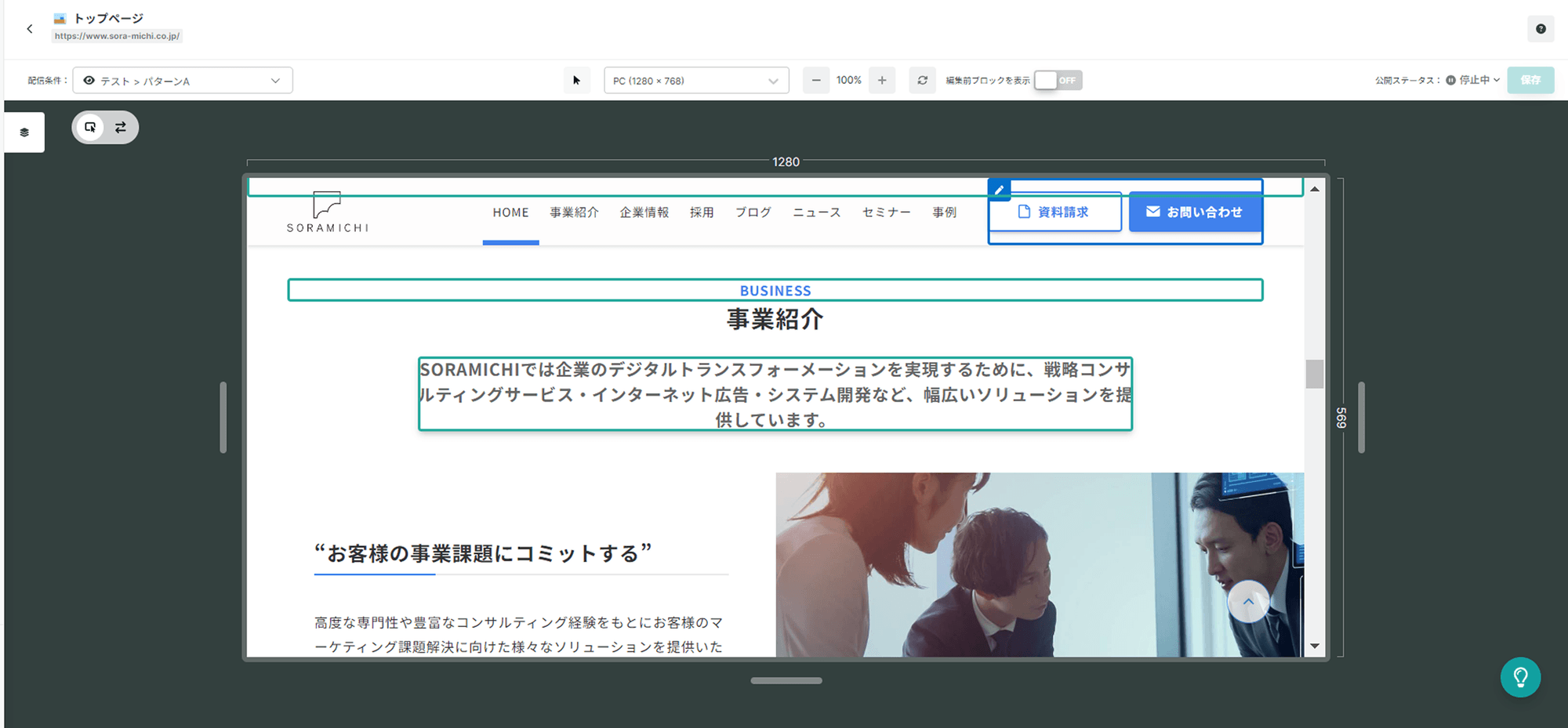Click the preview vertical scrollbar thumb
The width and height of the screenshot is (1568, 728).
(x=1315, y=374)
